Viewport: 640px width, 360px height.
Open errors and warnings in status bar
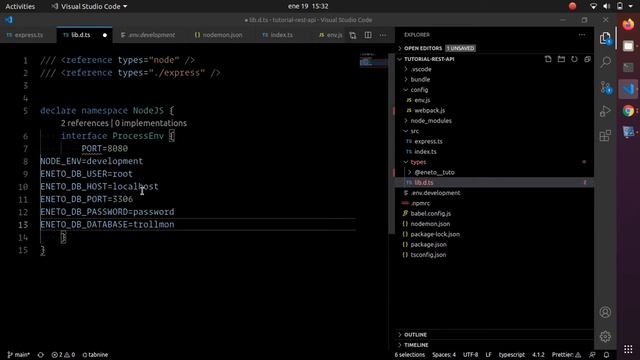pos(63,355)
